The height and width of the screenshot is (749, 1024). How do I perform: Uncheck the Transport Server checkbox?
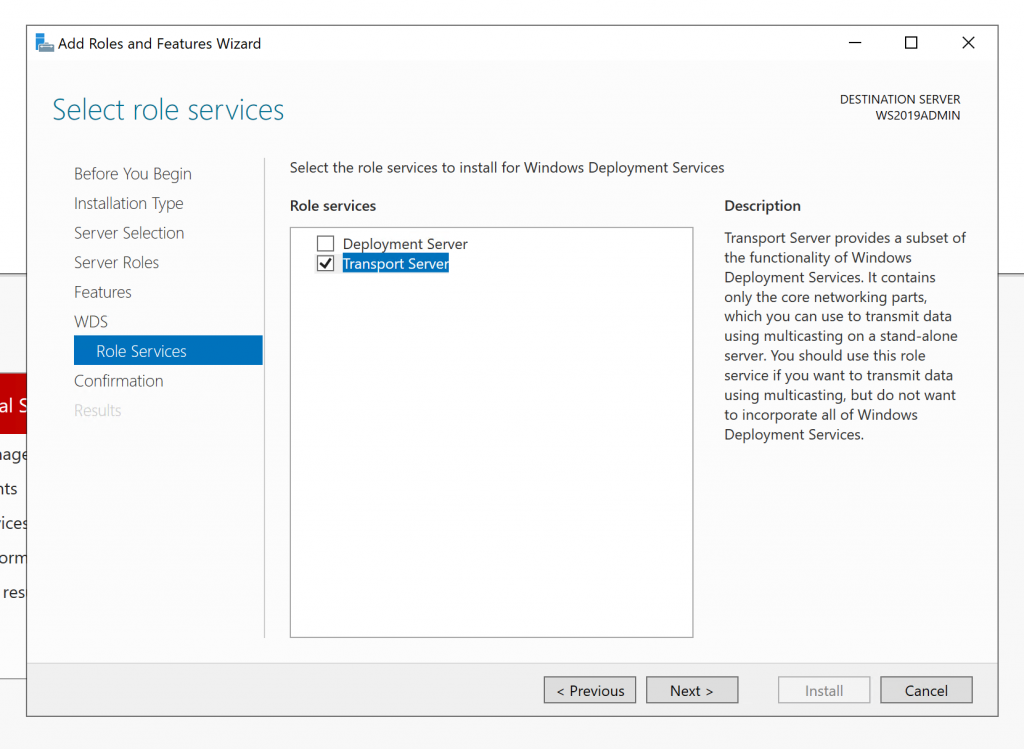[x=325, y=263]
